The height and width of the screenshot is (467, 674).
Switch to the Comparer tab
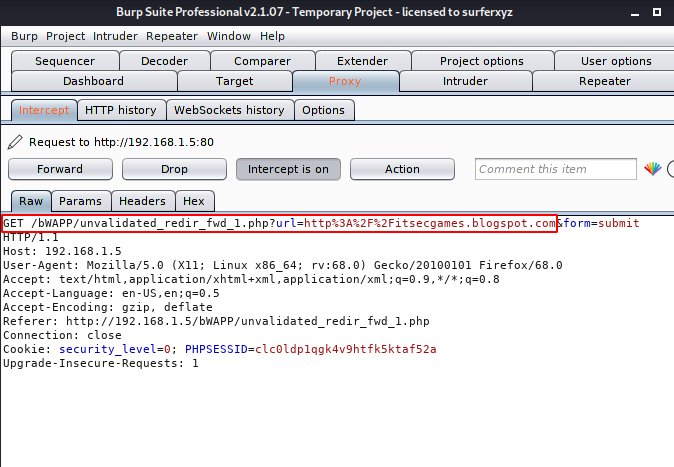(263, 61)
